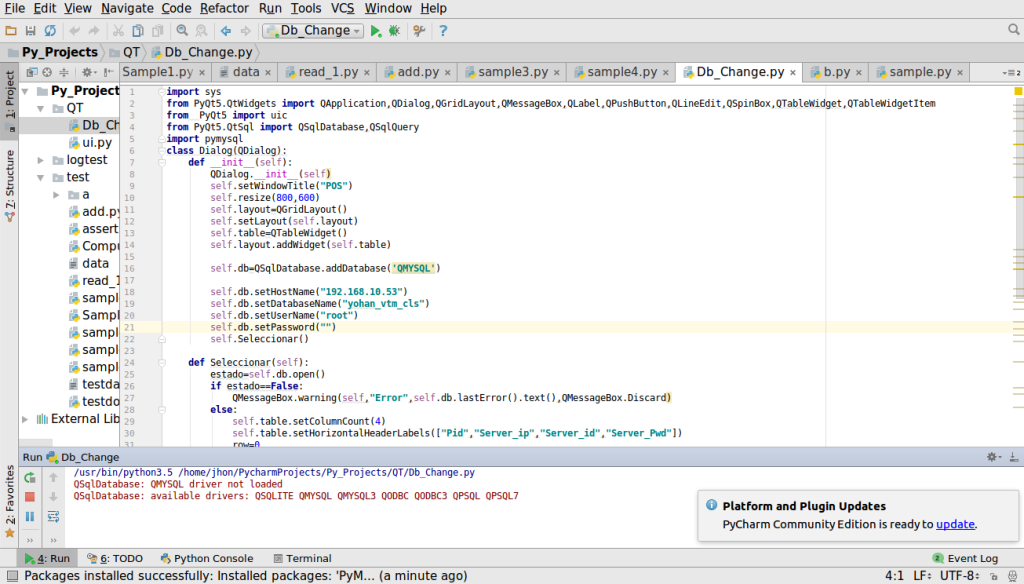Open the 6: TODO tool window
Screen dimensions: 1024x584
click(x=115, y=559)
